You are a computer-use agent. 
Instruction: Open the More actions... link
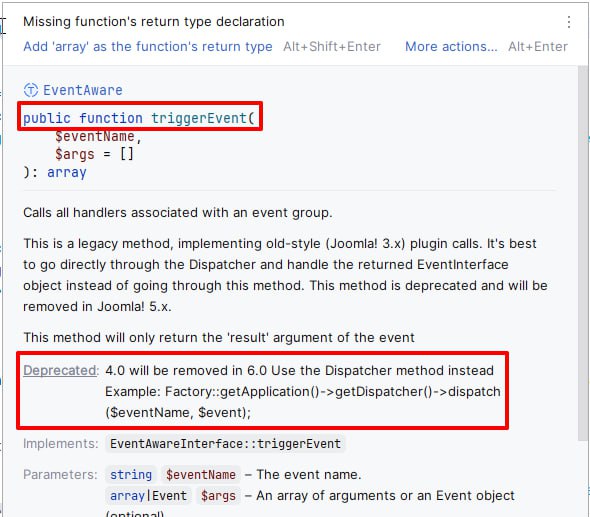451,47
